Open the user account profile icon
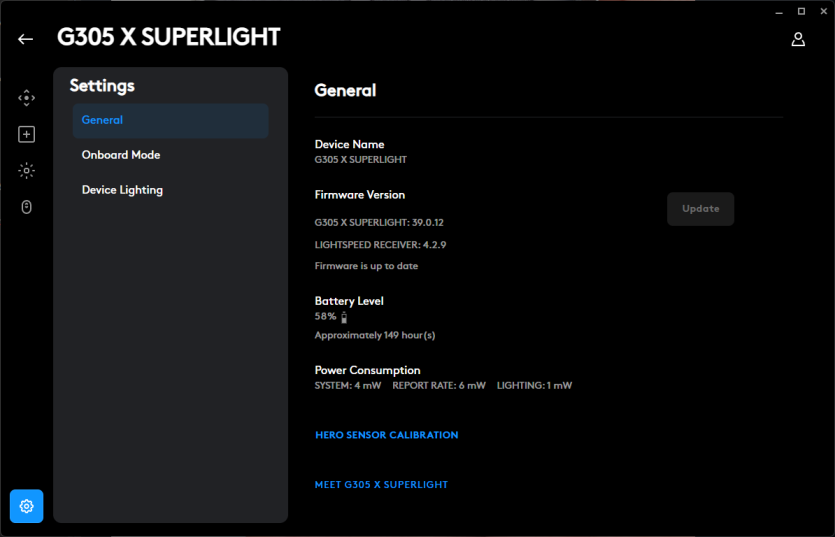 (x=798, y=39)
